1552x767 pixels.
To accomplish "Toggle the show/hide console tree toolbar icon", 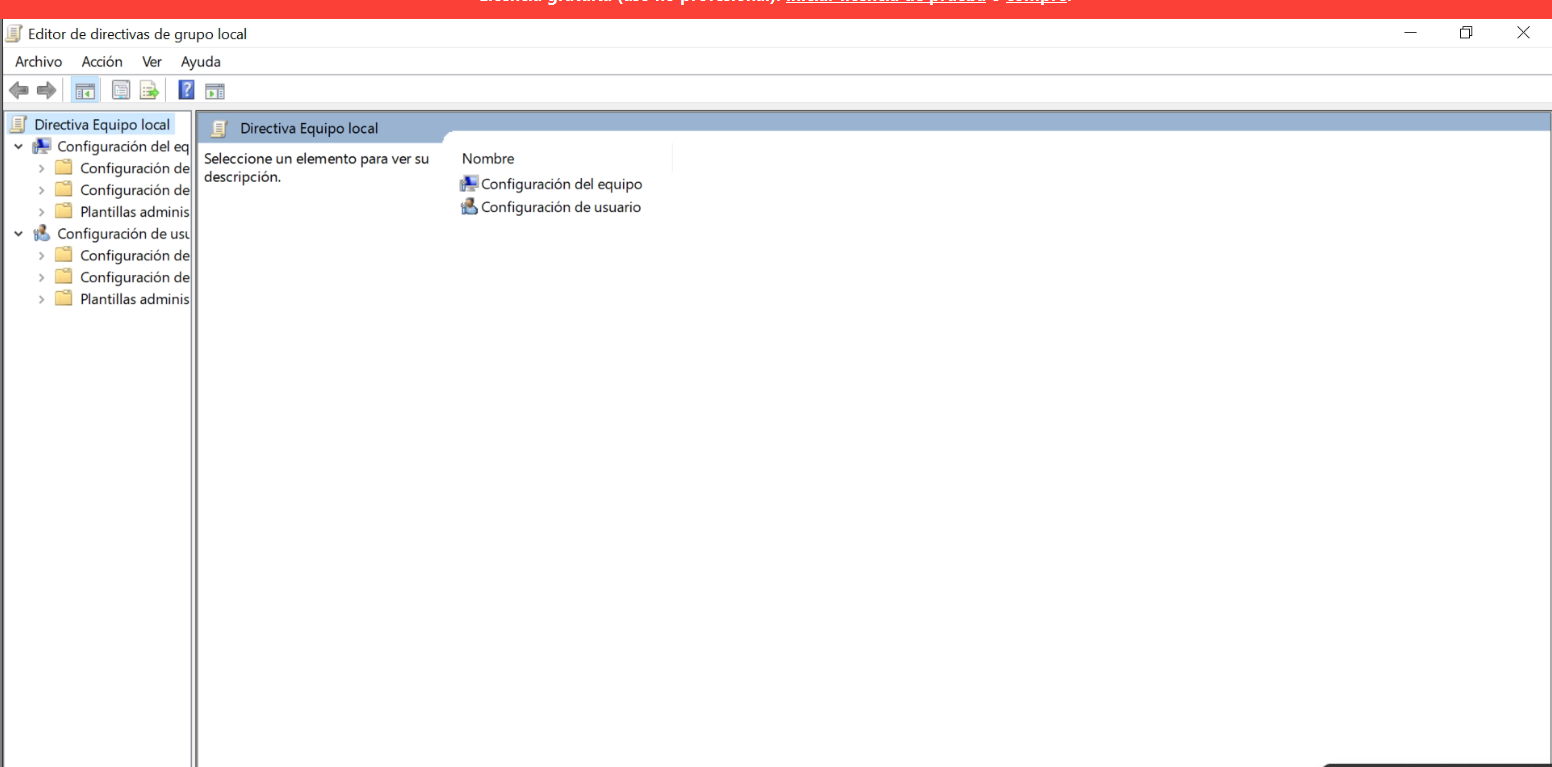I will tap(85, 91).
